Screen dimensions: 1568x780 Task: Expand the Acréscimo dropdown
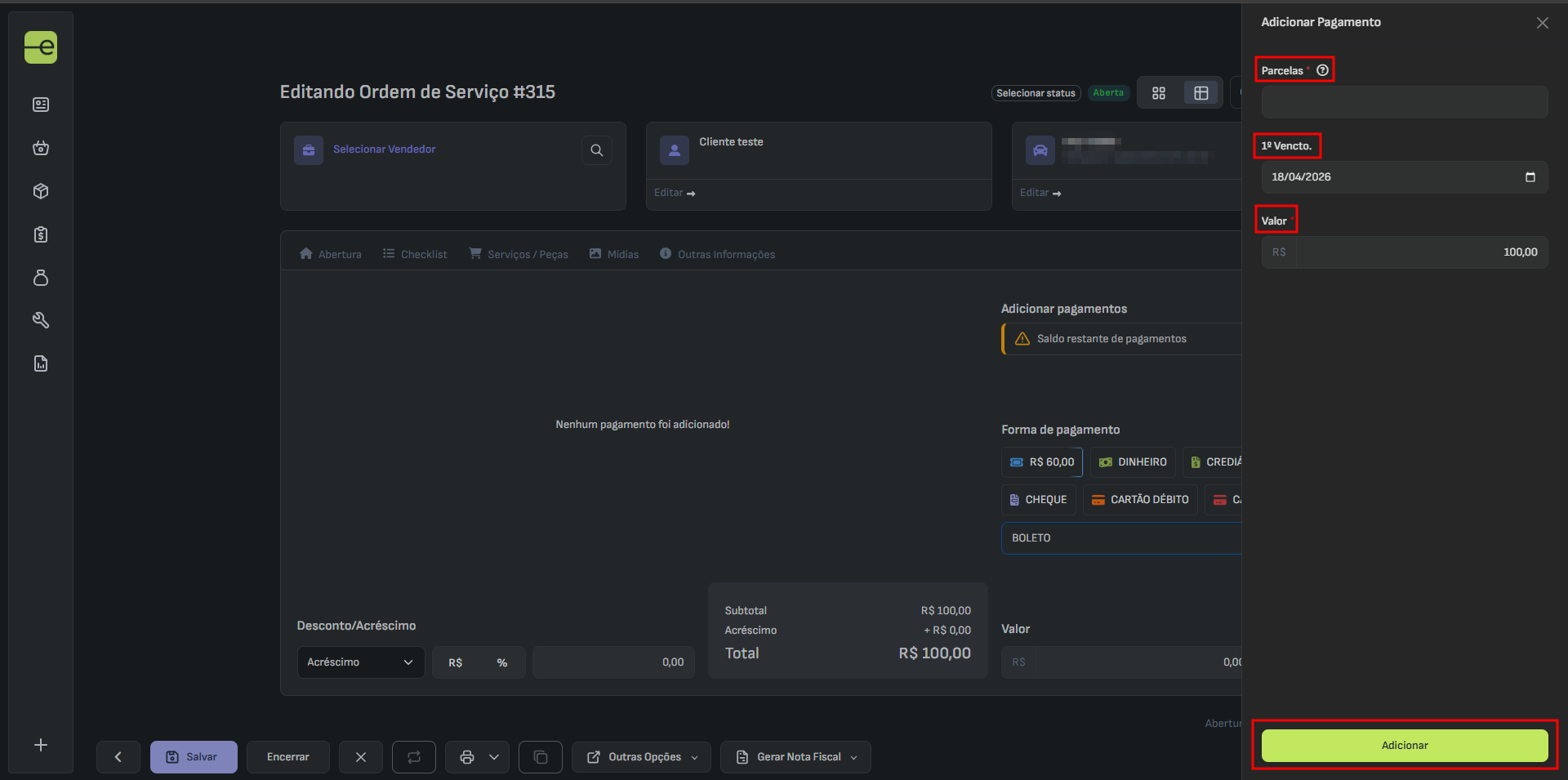[360, 662]
